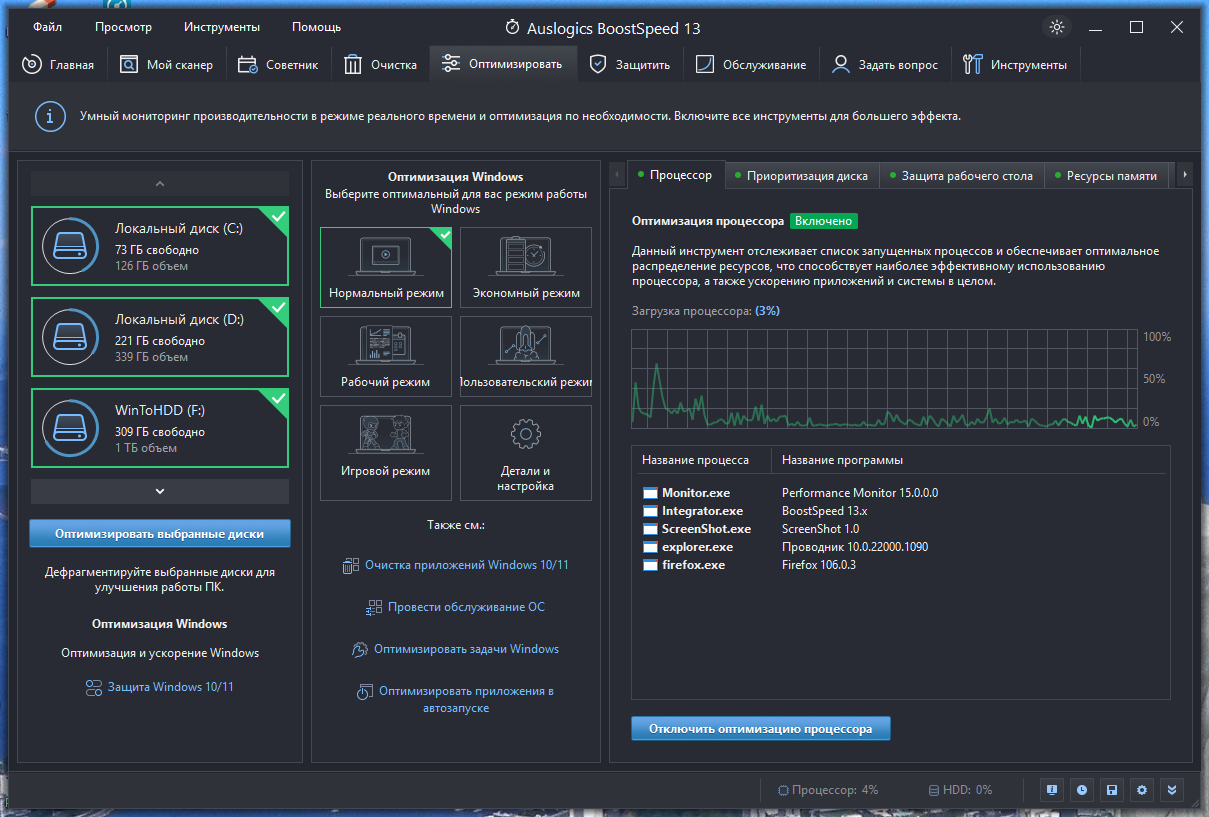
Task: Open the Игровой режим mode tile
Action: tap(386, 453)
